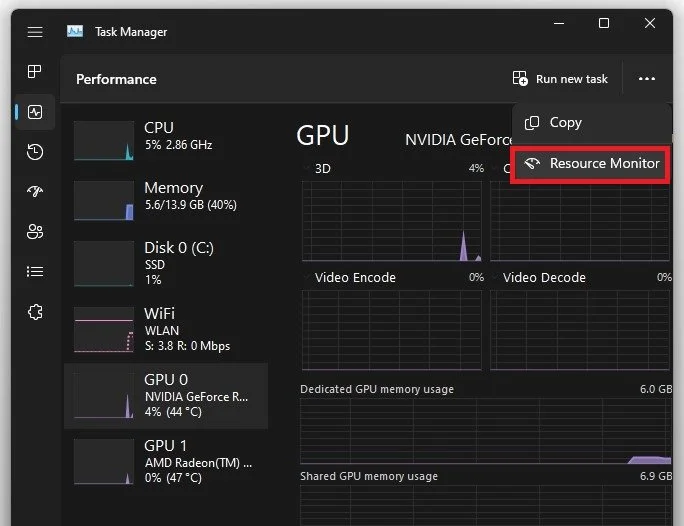Viewport: 684px width, 526px height.
Task: Click the Dedicated GPU memory usage graph
Action: pyautogui.click(x=486, y=431)
